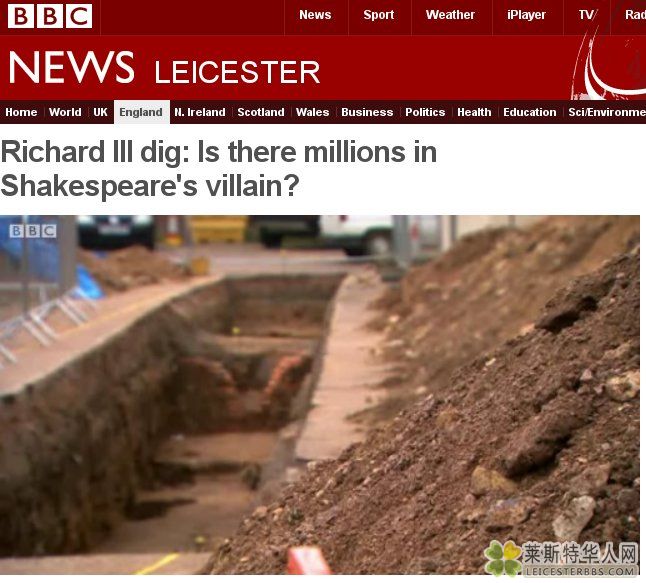Screen dimensions: 646x583
Task: Select the Politics tab
Action: click(x=425, y=112)
